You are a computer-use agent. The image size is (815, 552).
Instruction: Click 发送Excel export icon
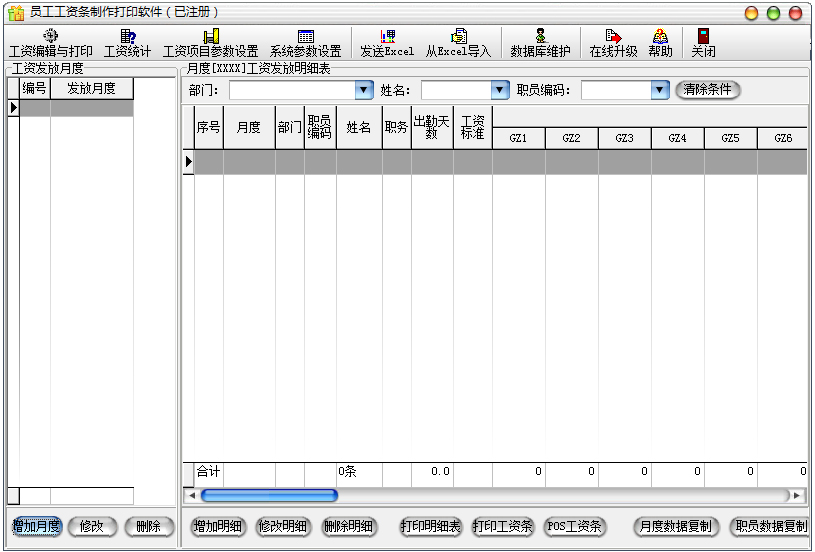[x=387, y=42]
